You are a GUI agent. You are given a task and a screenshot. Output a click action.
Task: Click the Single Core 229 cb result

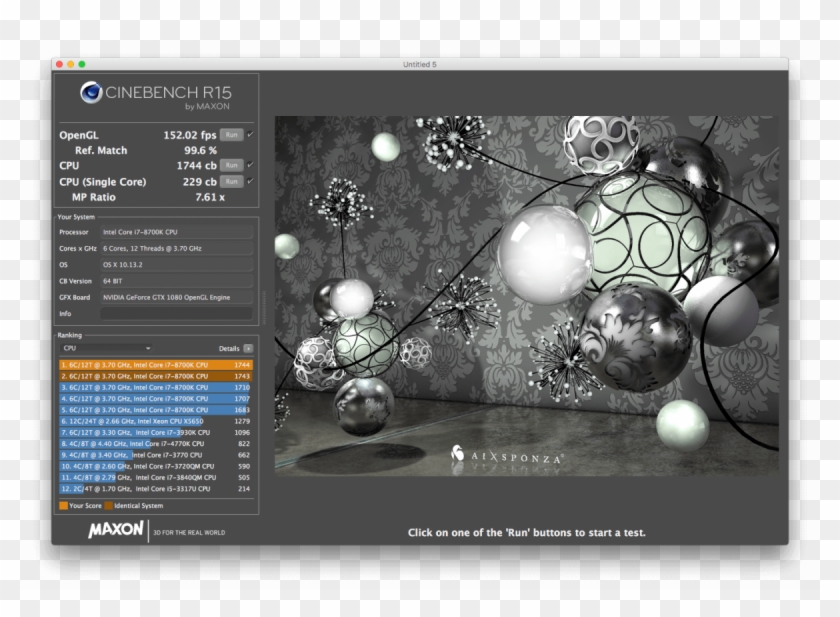(199, 182)
